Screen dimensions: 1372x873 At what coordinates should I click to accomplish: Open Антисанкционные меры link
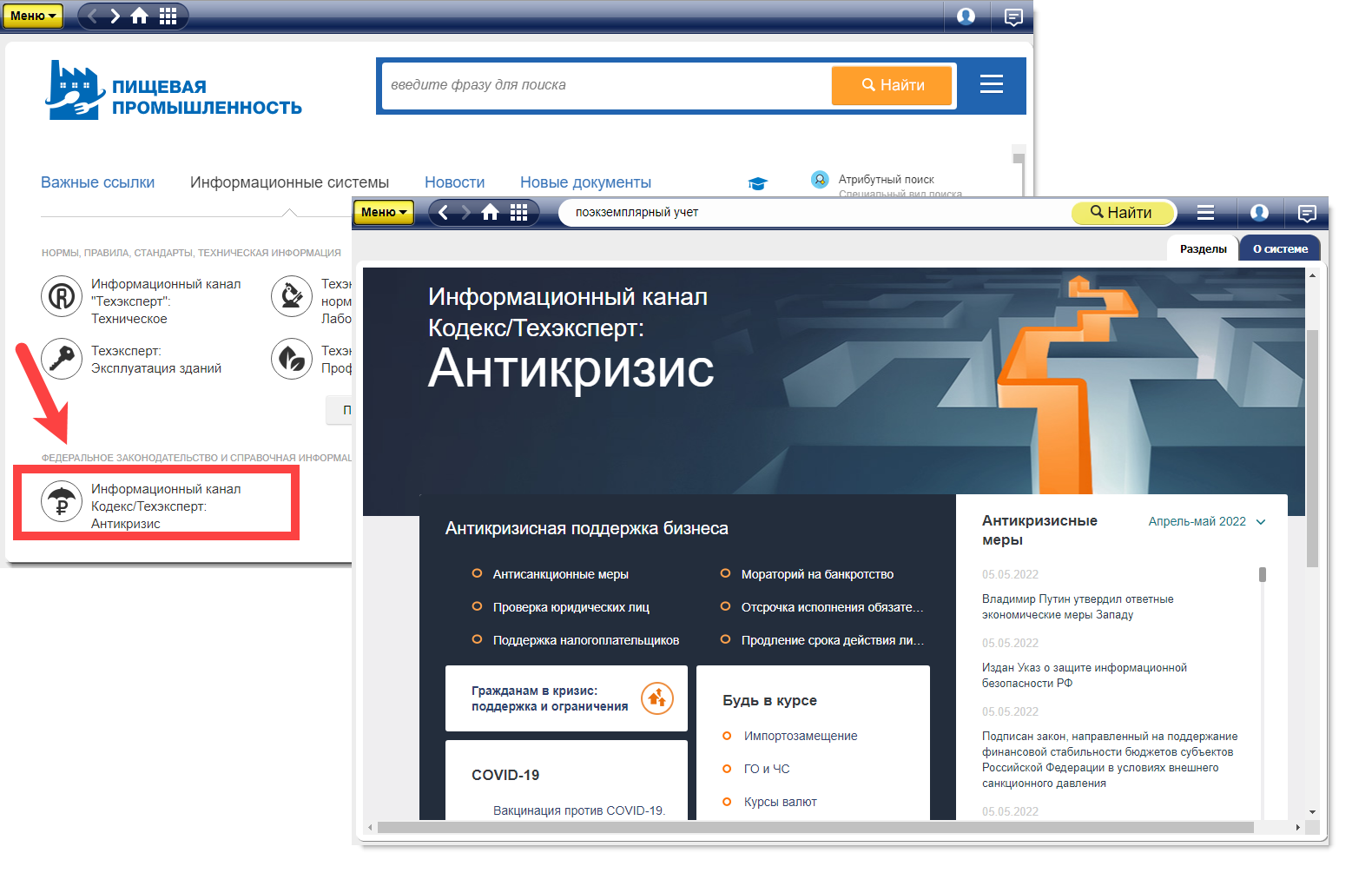point(561,574)
